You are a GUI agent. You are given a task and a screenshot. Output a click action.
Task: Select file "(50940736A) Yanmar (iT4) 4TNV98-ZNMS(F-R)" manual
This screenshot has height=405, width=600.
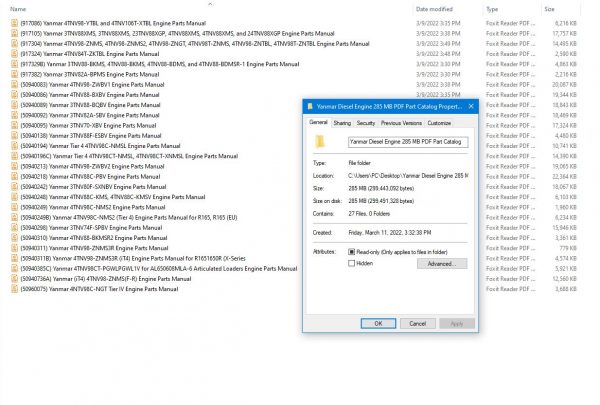coord(106,279)
